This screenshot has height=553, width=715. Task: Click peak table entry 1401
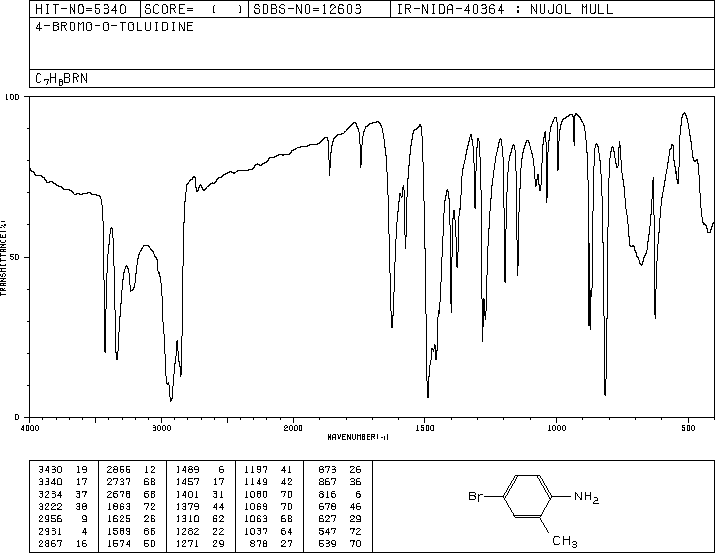tap(187, 494)
